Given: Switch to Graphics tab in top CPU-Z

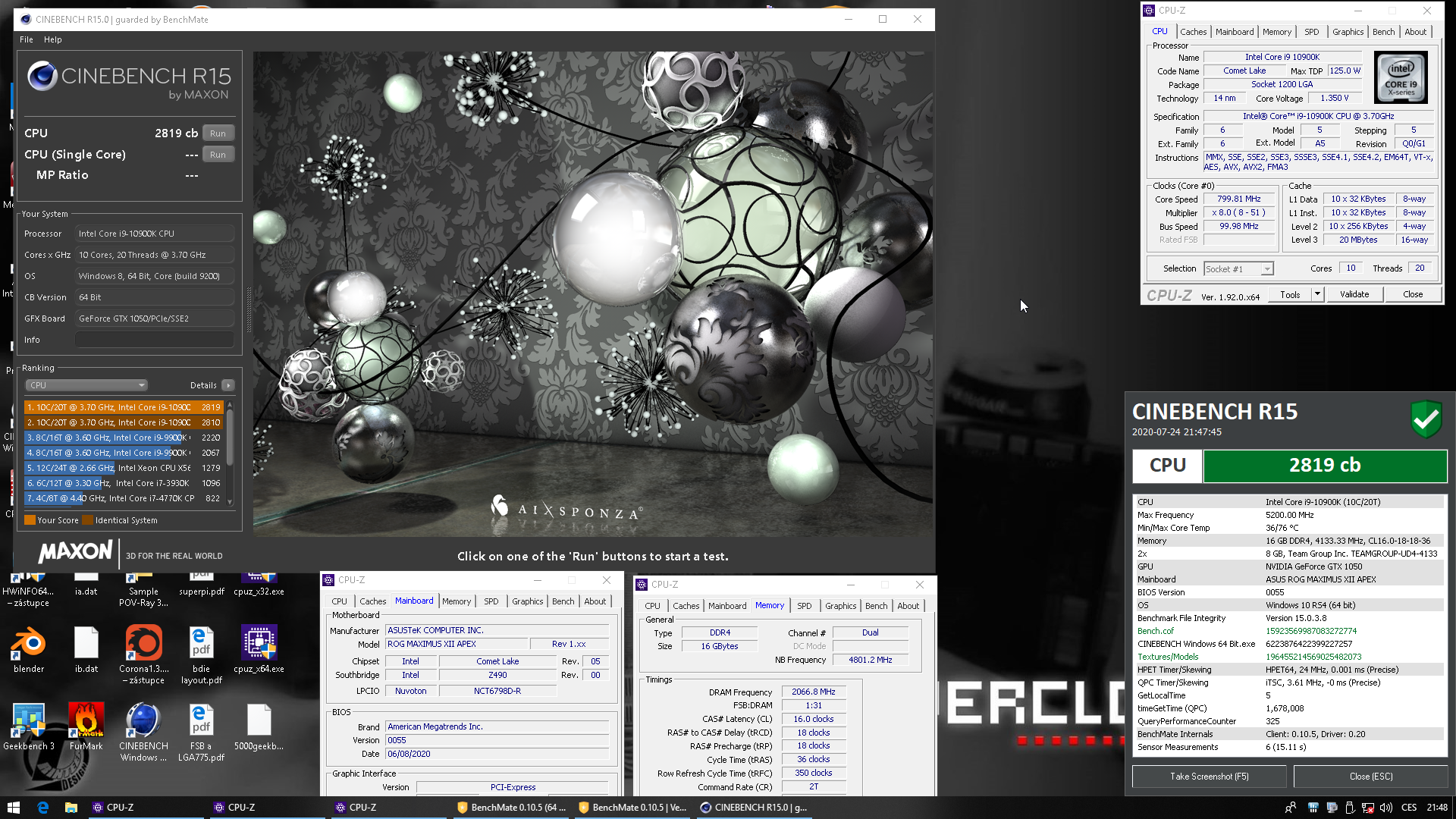Looking at the screenshot, I should pos(1348,32).
